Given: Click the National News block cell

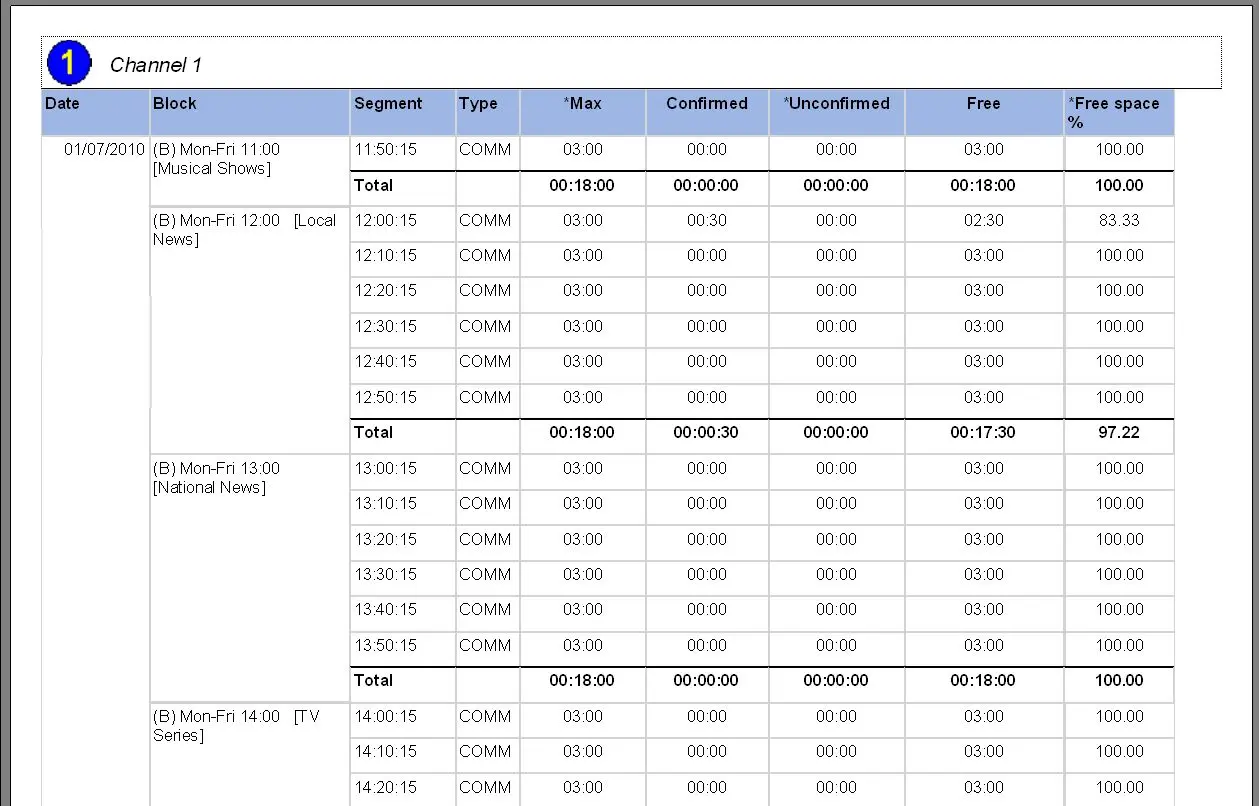Looking at the screenshot, I should pos(216,478).
